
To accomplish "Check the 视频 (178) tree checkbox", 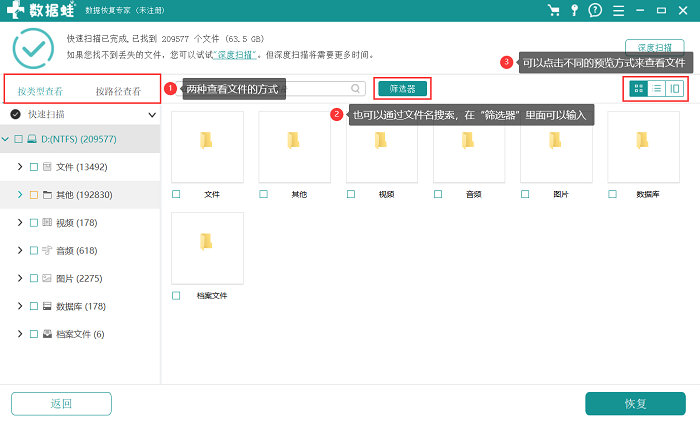I will (x=33, y=222).
